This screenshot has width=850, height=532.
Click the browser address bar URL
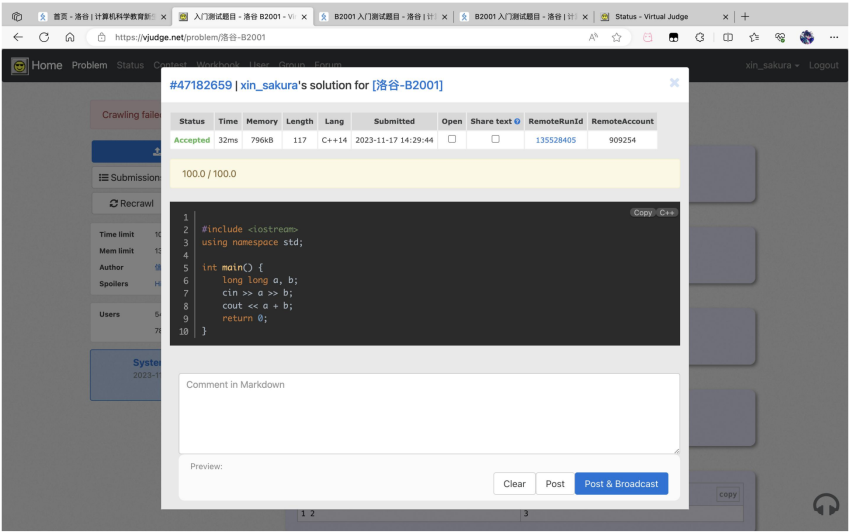click(190, 37)
